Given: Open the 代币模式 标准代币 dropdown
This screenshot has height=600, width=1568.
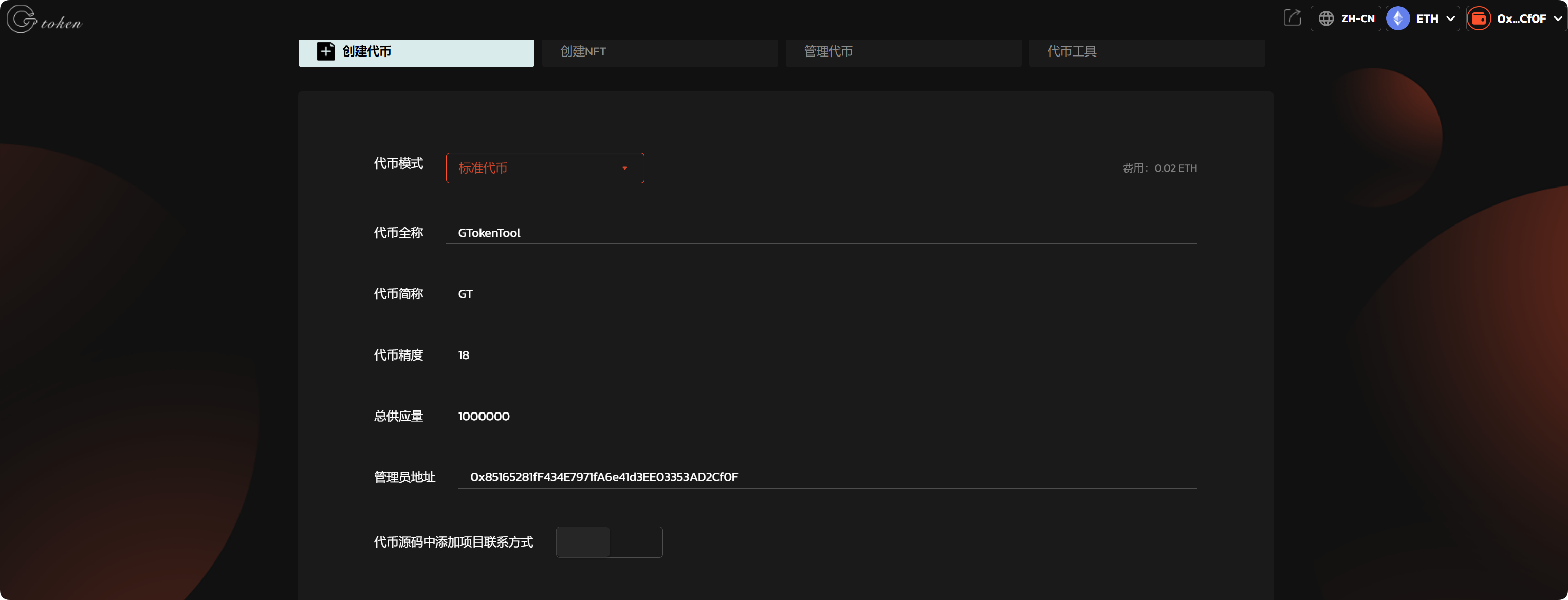Looking at the screenshot, I should pos(544,168).
